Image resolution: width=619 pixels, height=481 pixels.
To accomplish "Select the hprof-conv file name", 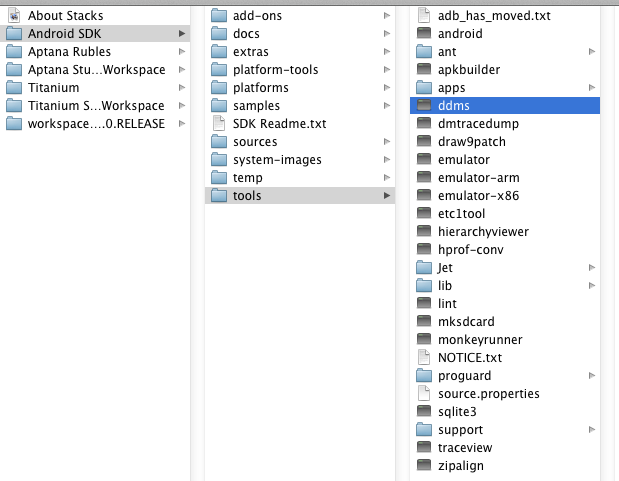I will pyautogui.click(x=471, y=250).
